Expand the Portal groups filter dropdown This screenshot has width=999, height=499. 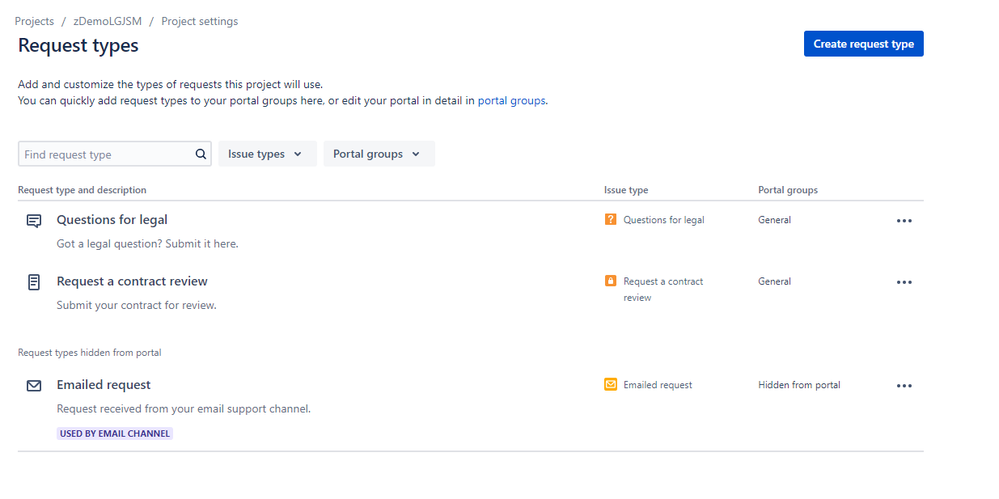[378, 154]
